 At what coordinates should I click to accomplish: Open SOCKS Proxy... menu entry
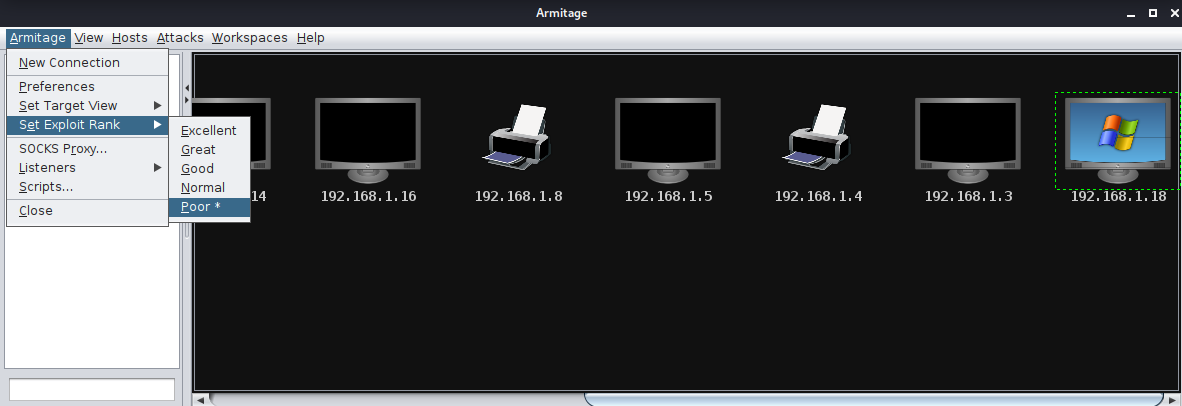tap(87, 148)
